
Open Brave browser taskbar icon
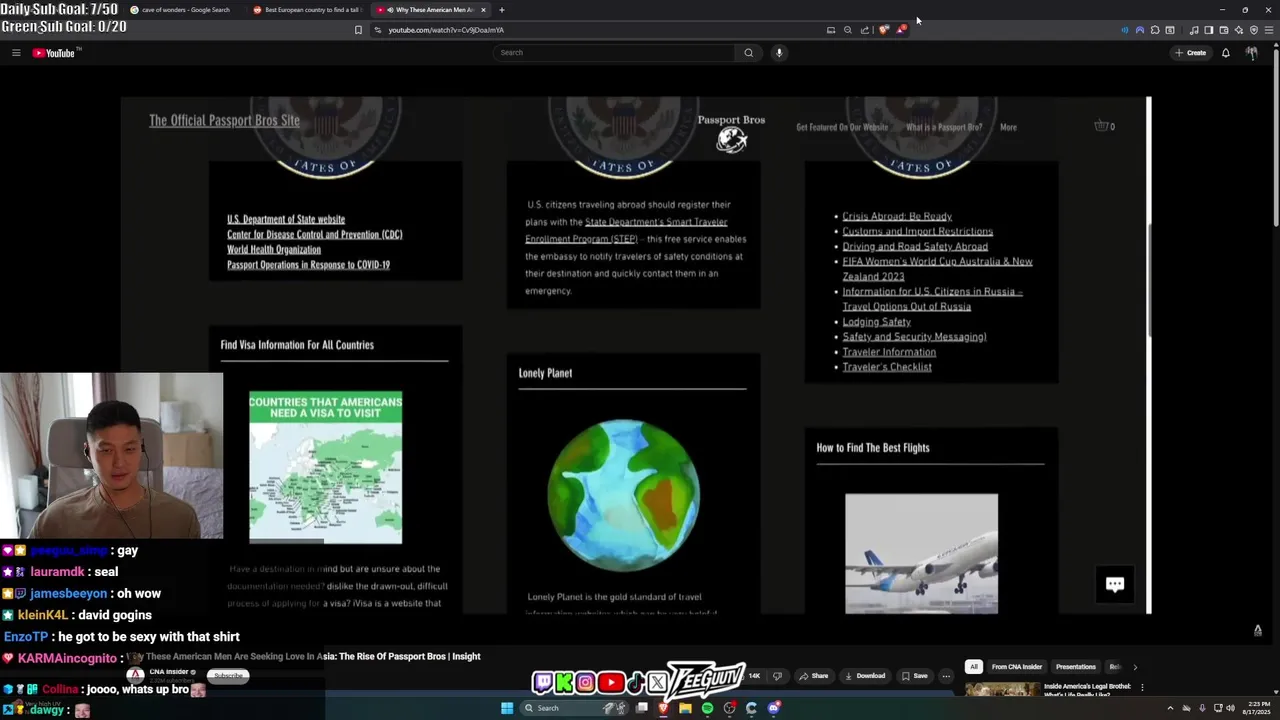tap(663, 708)
